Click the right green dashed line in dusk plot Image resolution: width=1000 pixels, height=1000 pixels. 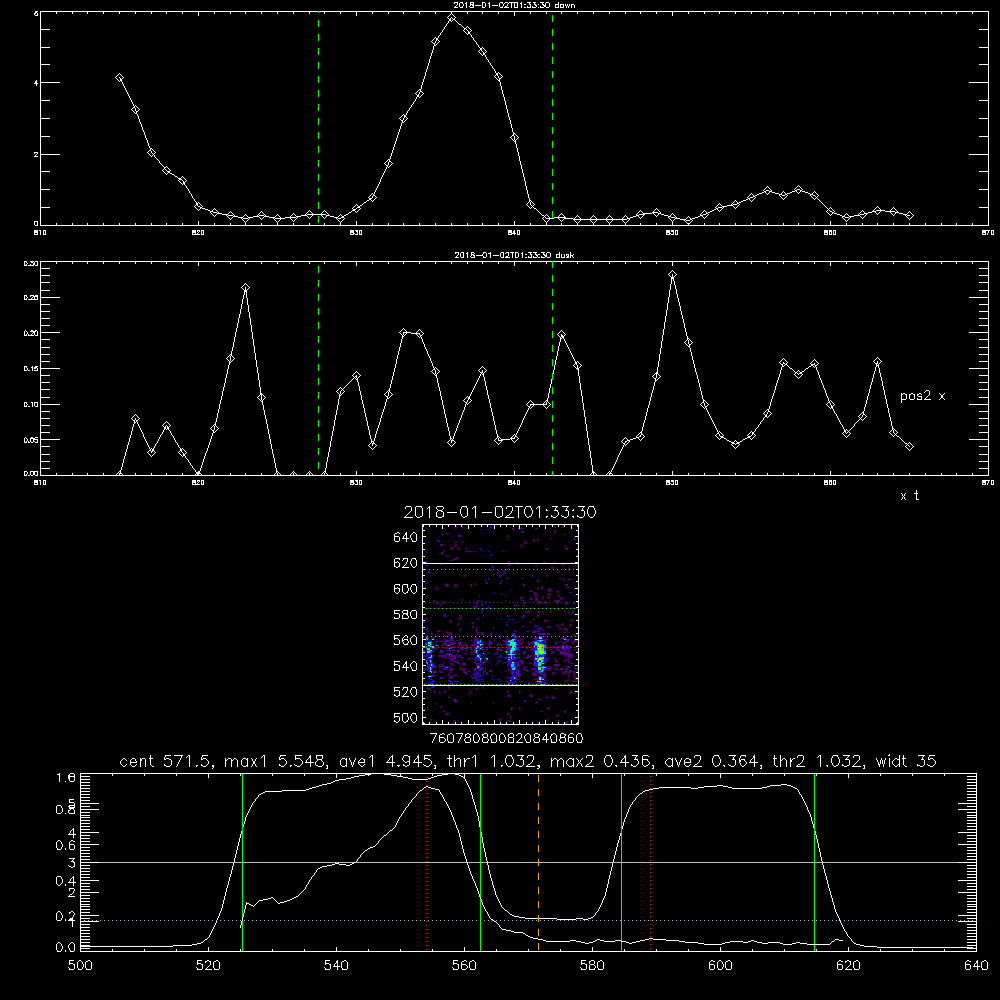(x=552, y=368)
